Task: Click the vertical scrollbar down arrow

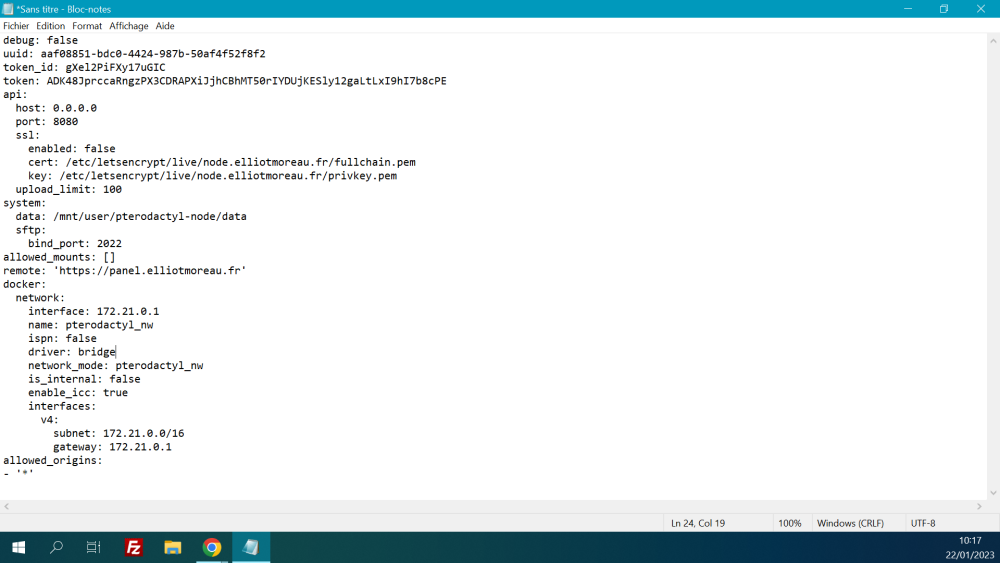Action: 993,493
